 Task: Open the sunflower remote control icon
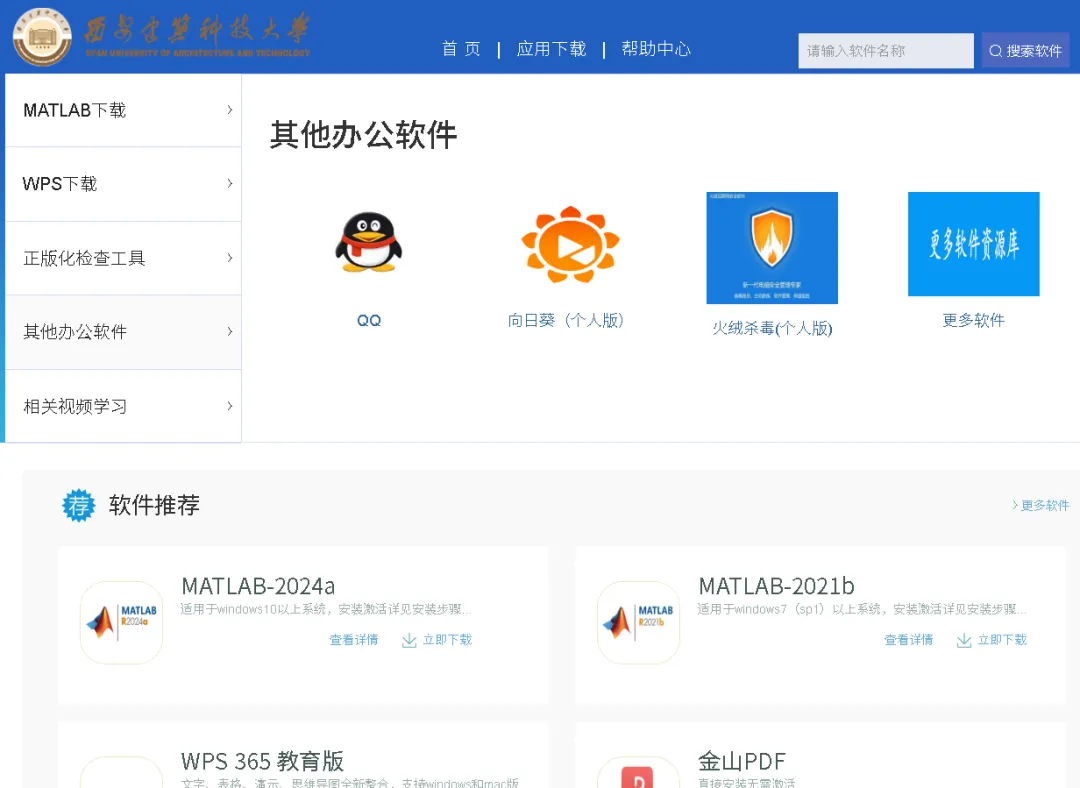point(570,244)
